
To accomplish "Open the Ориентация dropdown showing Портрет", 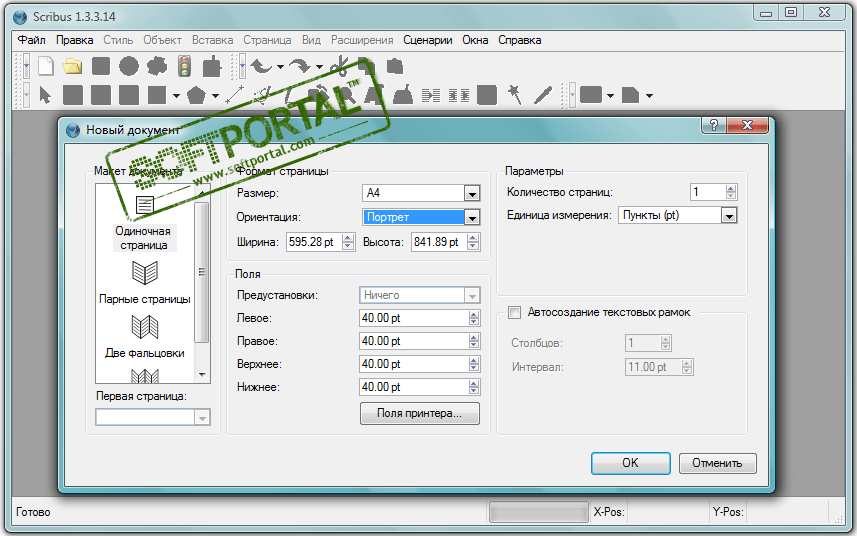I will [472, 217].
